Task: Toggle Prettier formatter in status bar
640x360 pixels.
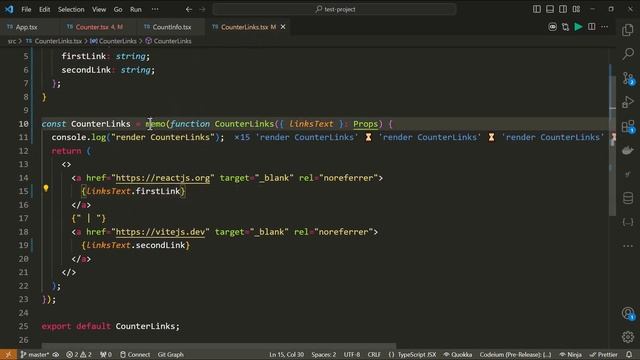Action: 603,354
